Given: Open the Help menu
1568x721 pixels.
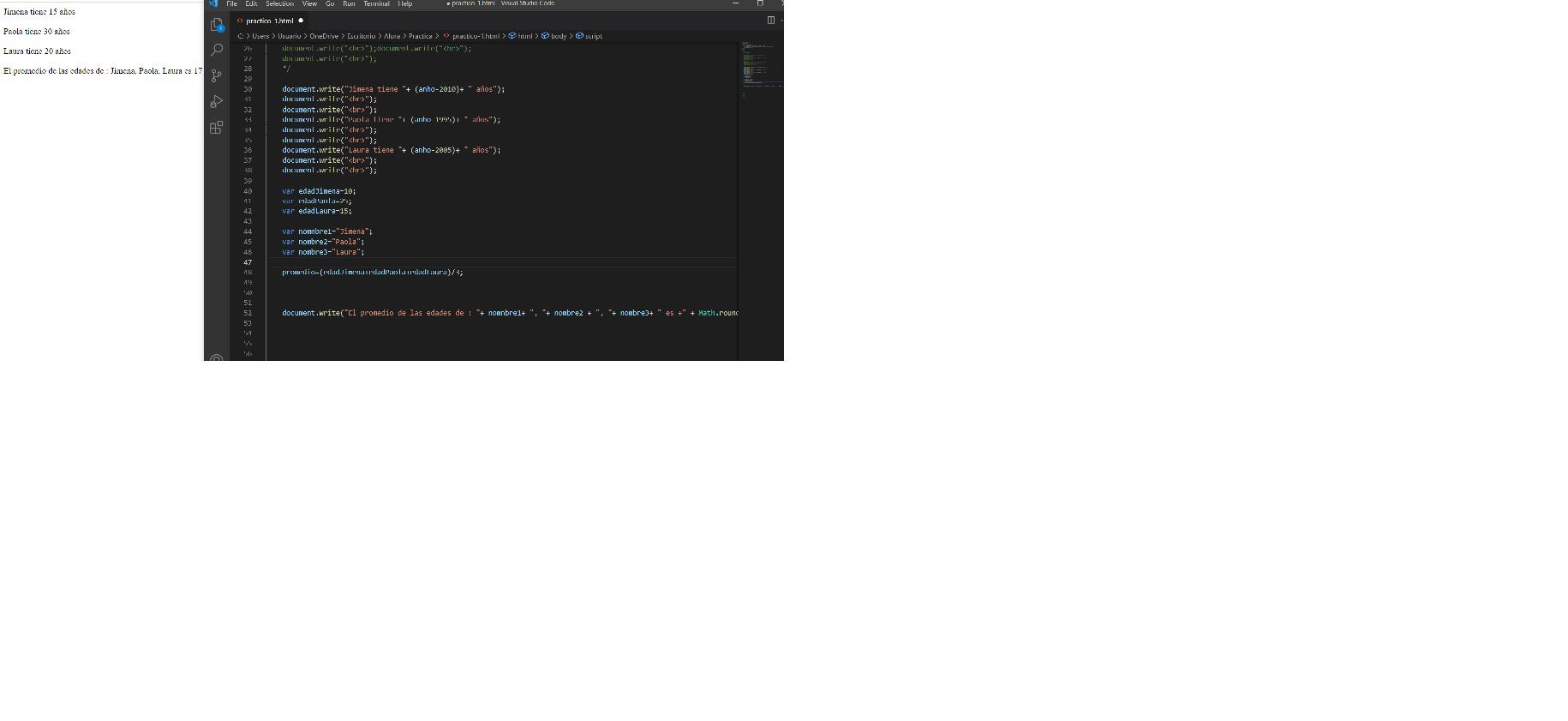Looking at the screenshot, I should 405,3.
